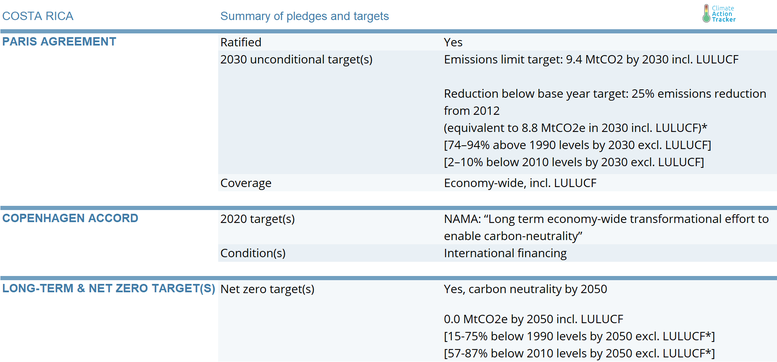Screen dimensions: 777x362
Task: Select the 8.8 MtCO2e equivalent line
Action: (x=575, y=128)
